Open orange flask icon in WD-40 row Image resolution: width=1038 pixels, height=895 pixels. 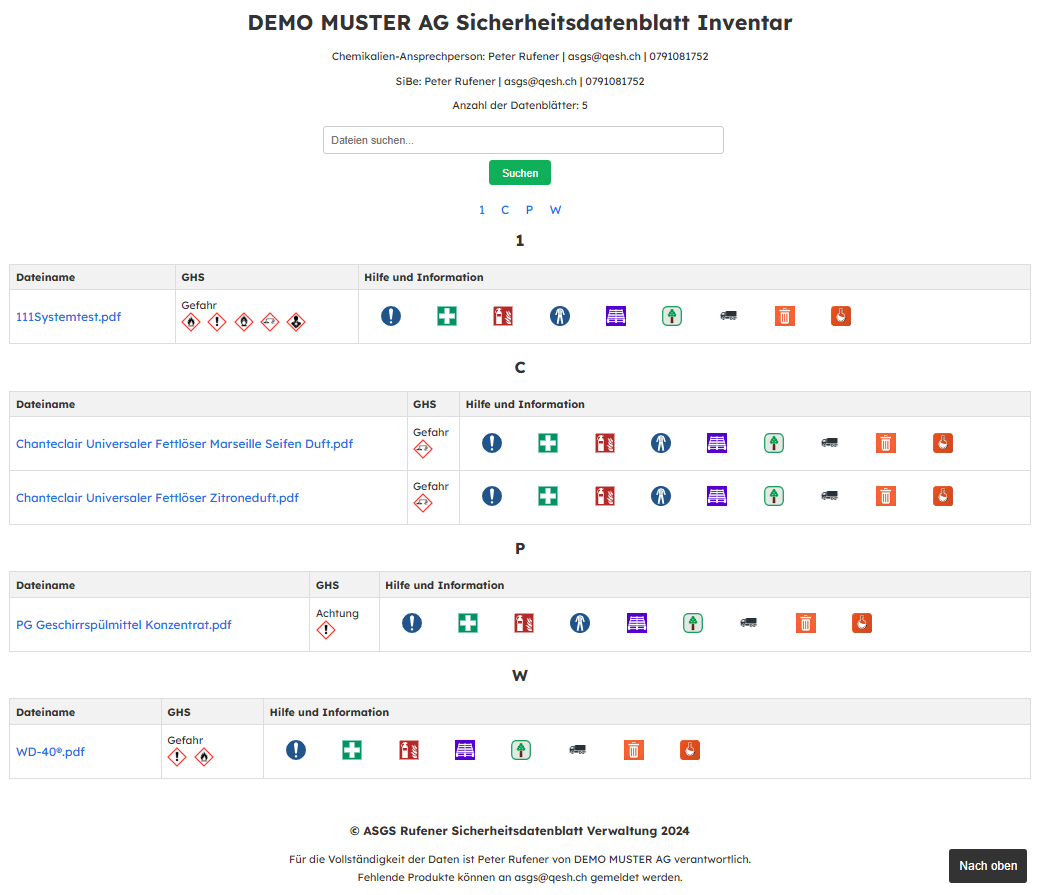(x=690, y=750)
